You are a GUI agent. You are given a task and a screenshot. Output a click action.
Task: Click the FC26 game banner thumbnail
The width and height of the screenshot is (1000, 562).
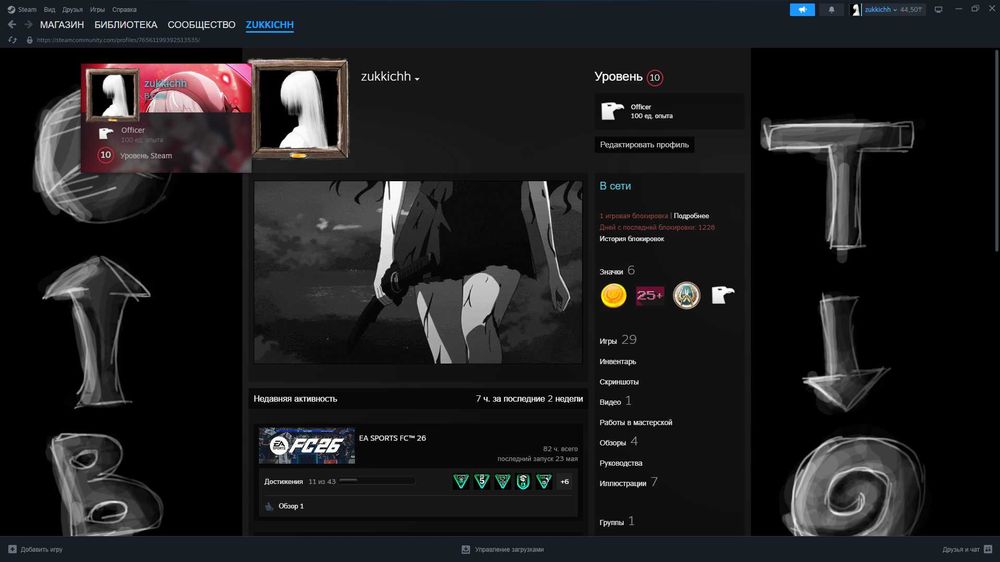(x=307, y=445)
